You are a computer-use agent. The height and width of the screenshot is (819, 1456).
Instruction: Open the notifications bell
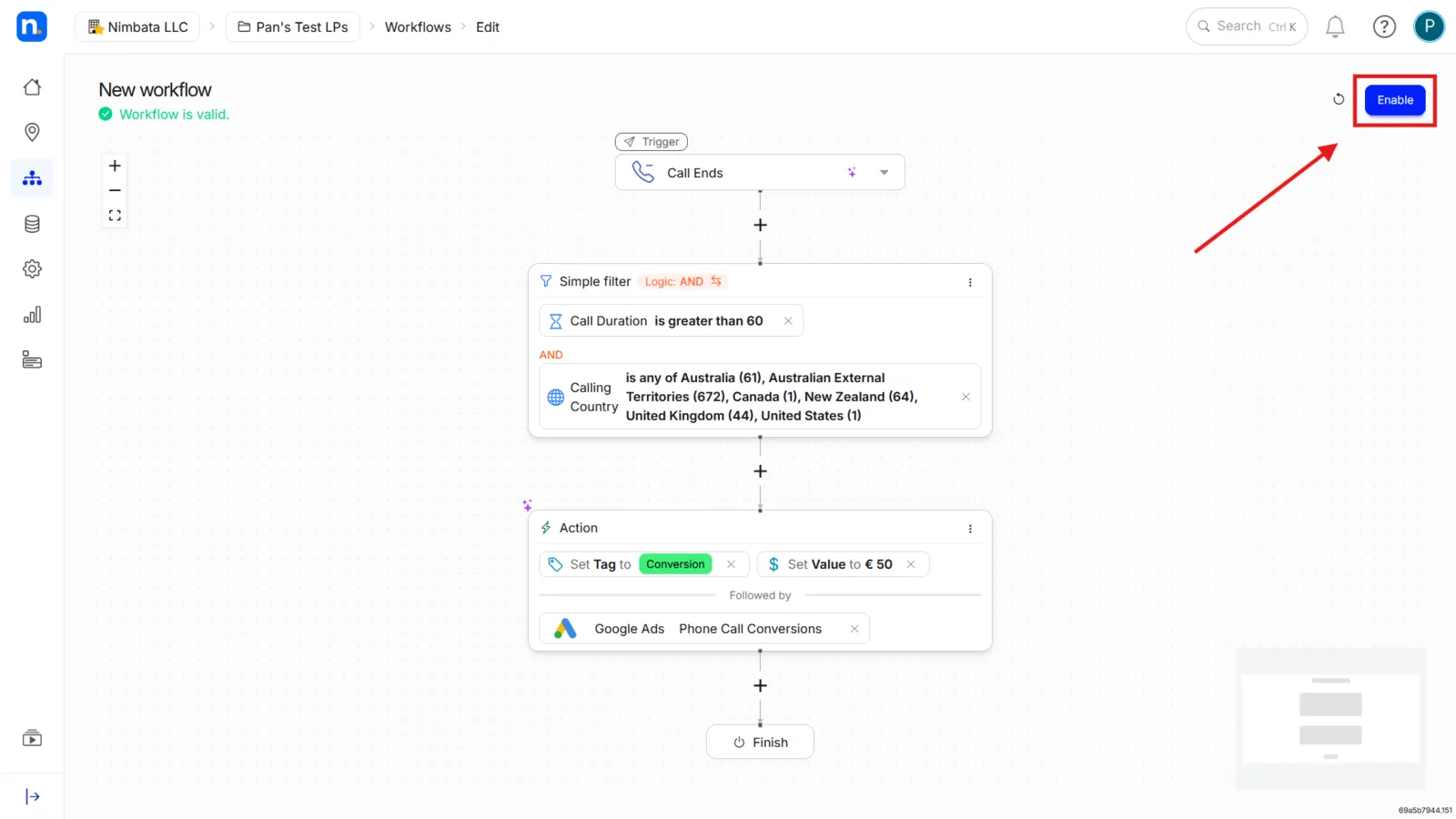click(x=1335, y=27)
